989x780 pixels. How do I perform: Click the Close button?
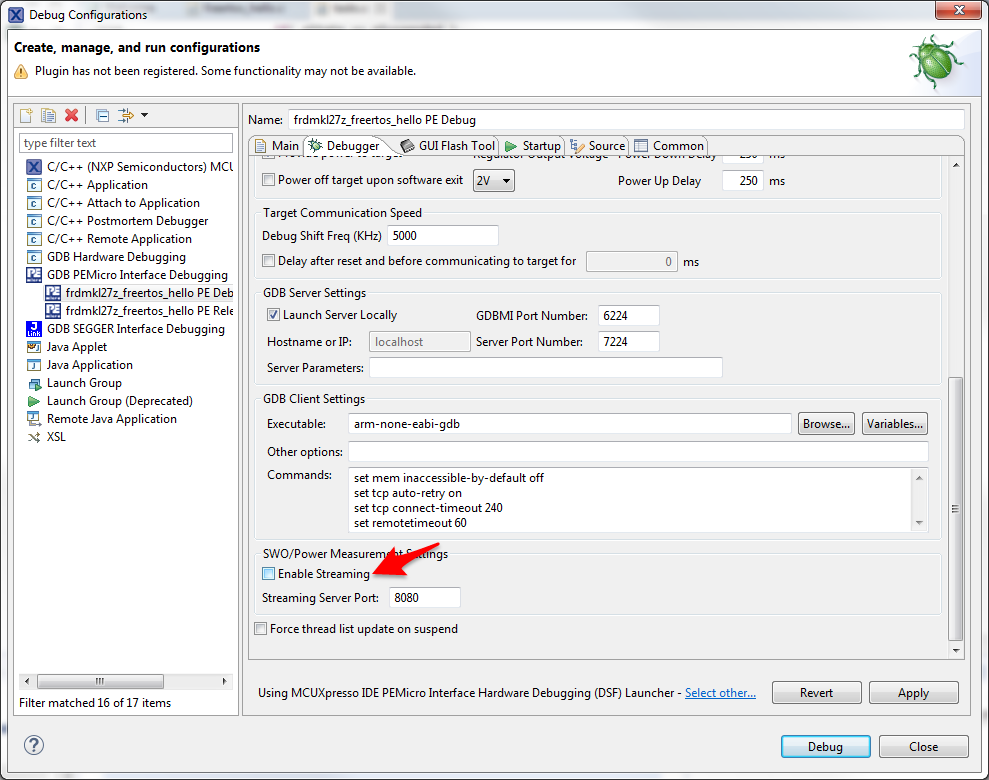tap(923, 747)
